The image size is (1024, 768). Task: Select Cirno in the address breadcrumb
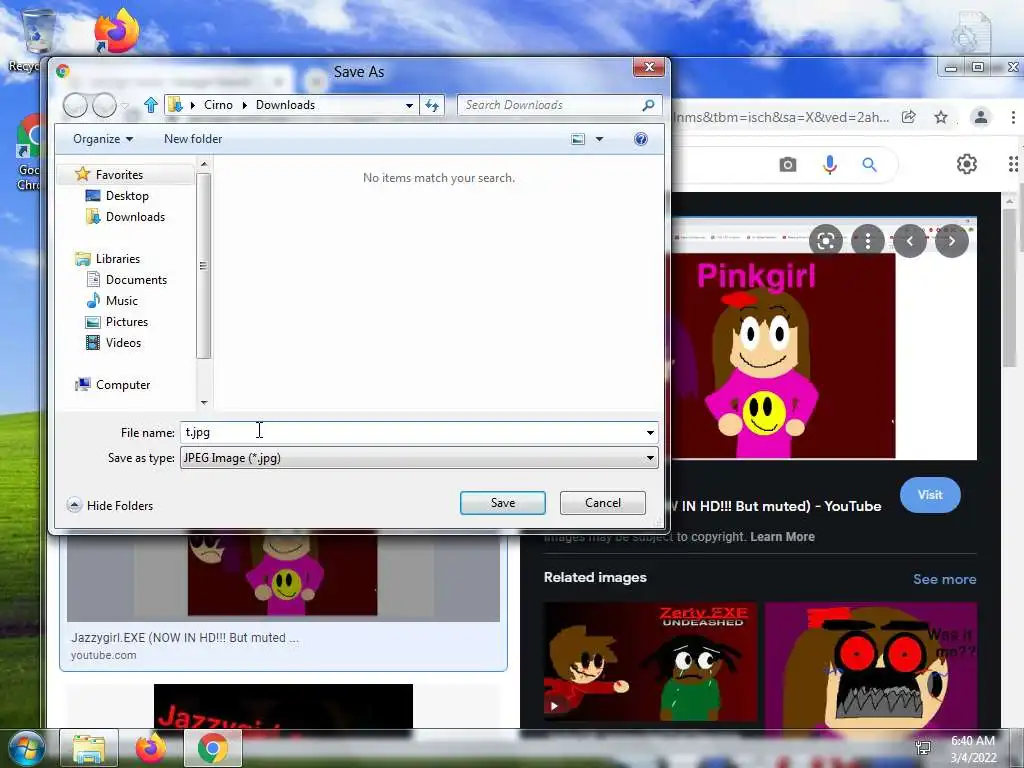tap(218, 105)
